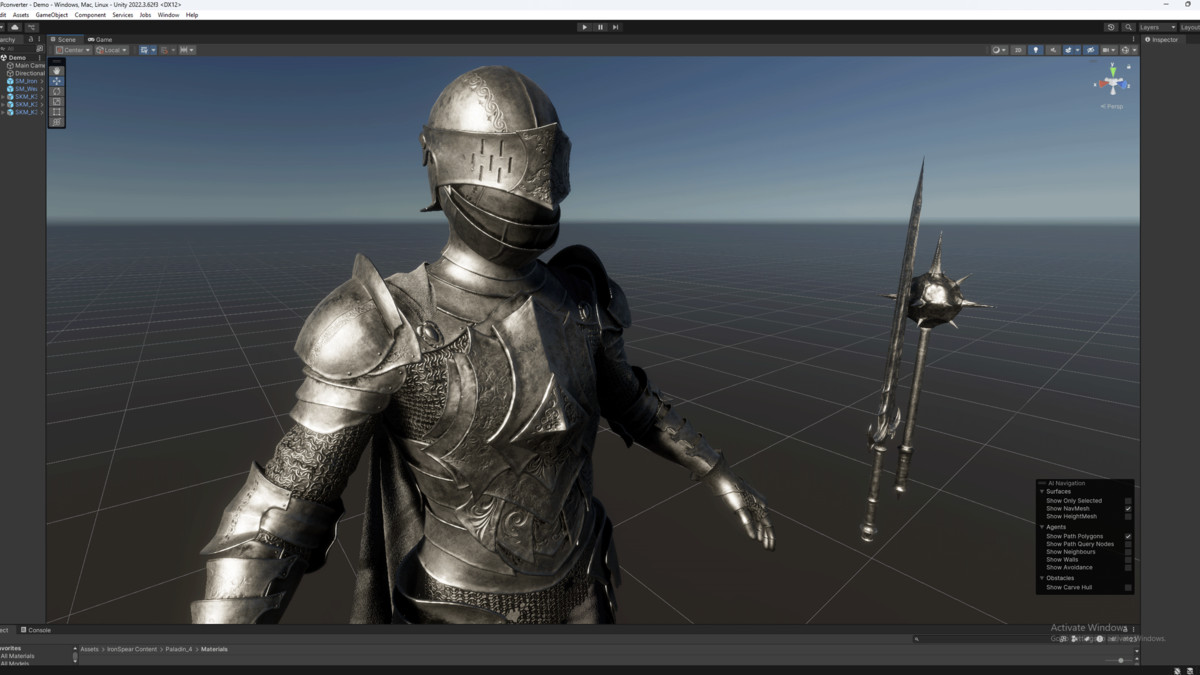Open the version control toolbar icon
The image size is (1200, 675).
click(x=31, y=27)
